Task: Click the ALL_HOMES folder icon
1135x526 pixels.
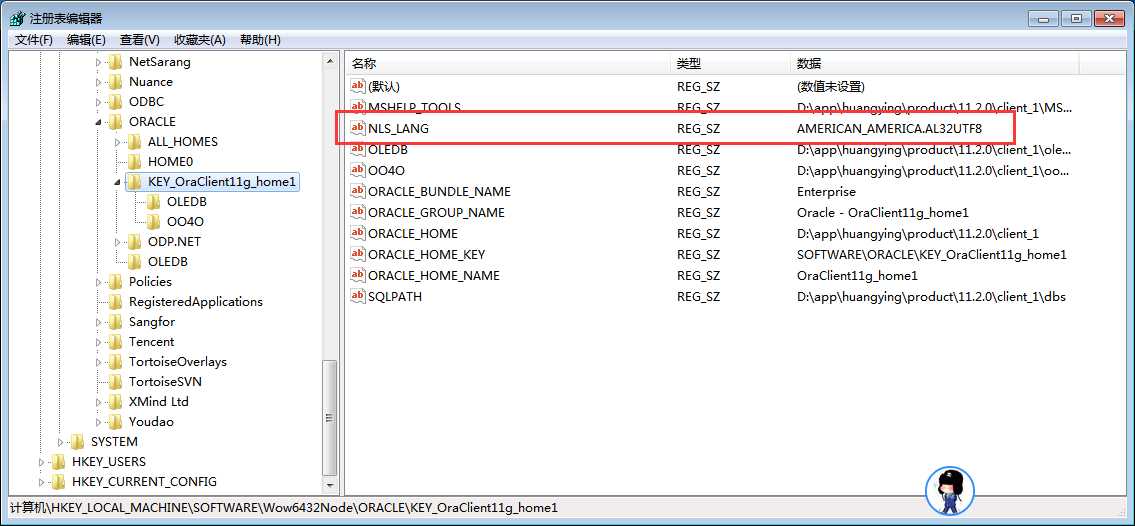Action: [134, 142]
